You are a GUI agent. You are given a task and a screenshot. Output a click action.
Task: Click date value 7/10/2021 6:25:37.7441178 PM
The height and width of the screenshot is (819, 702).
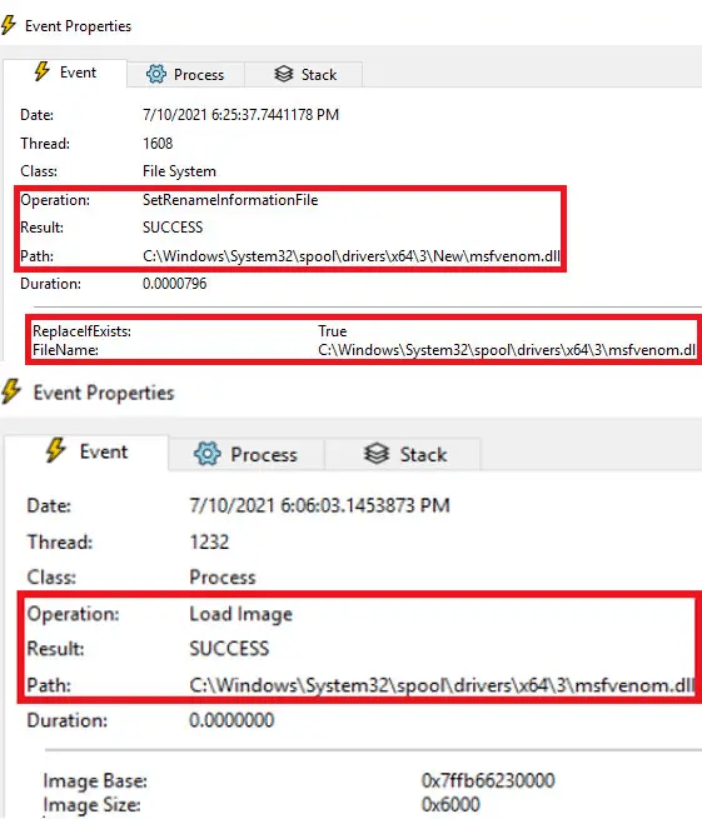241,115
